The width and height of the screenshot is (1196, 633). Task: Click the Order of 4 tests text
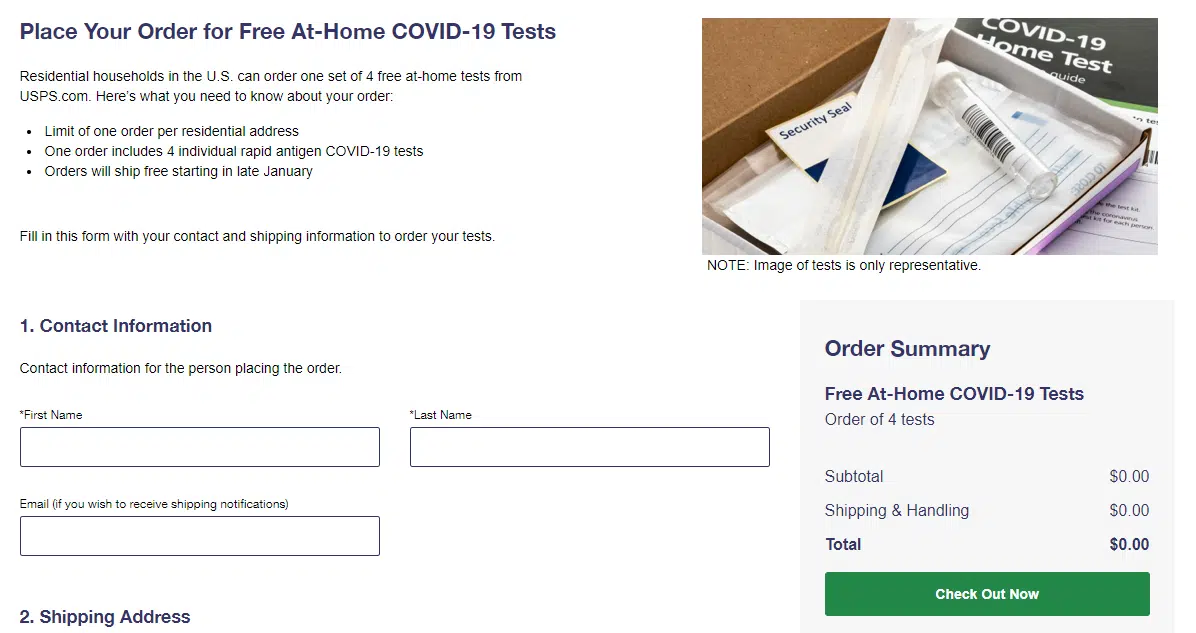coord(879,419)
